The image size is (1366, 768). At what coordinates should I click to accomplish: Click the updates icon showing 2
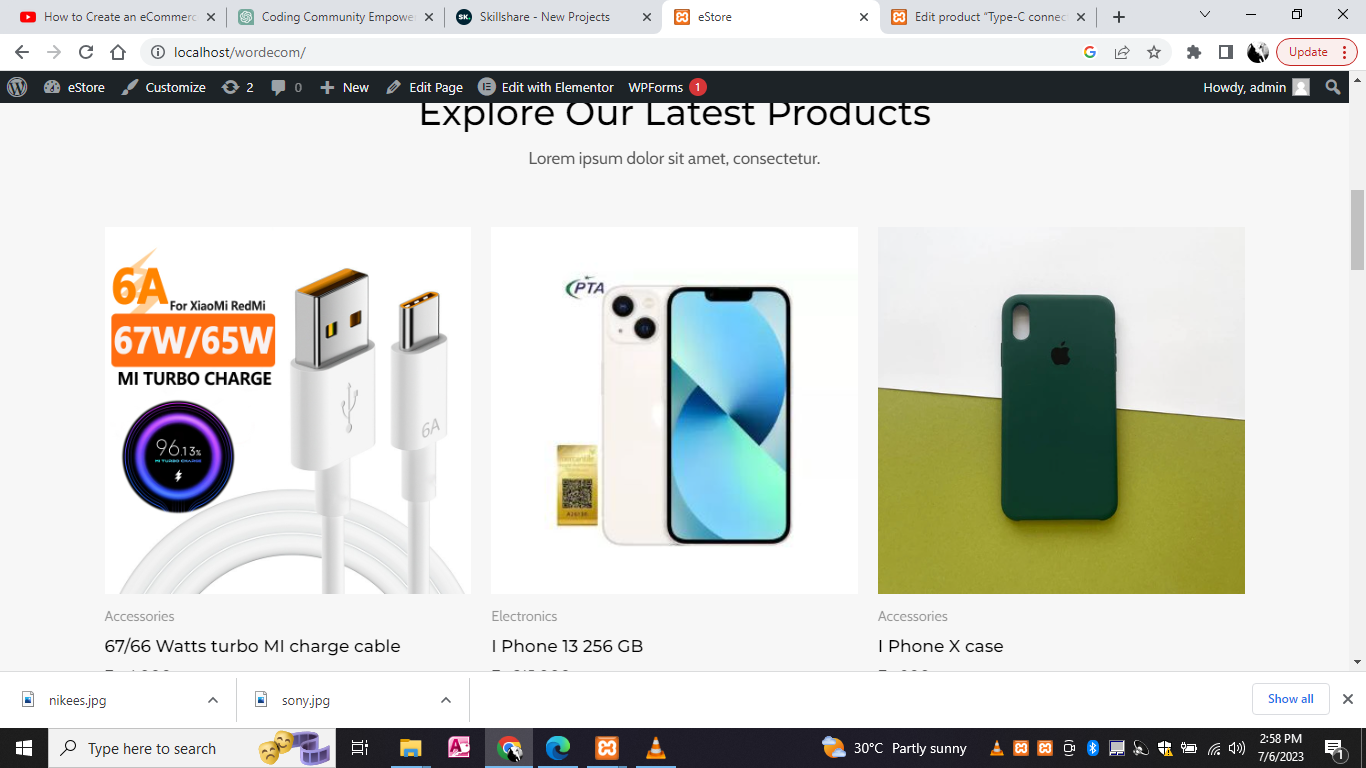coord(238,87)
